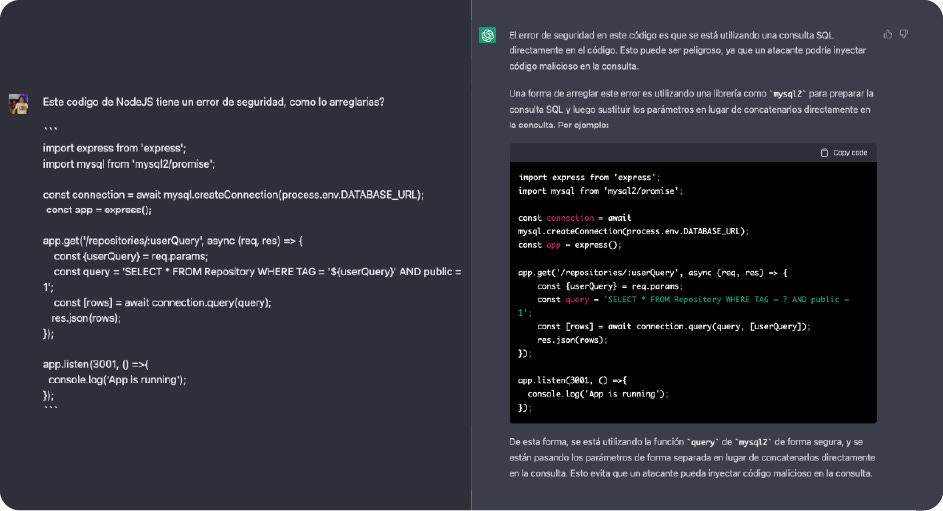Click the user line with '${userQuery}' SELECT query

pos(253,279)
